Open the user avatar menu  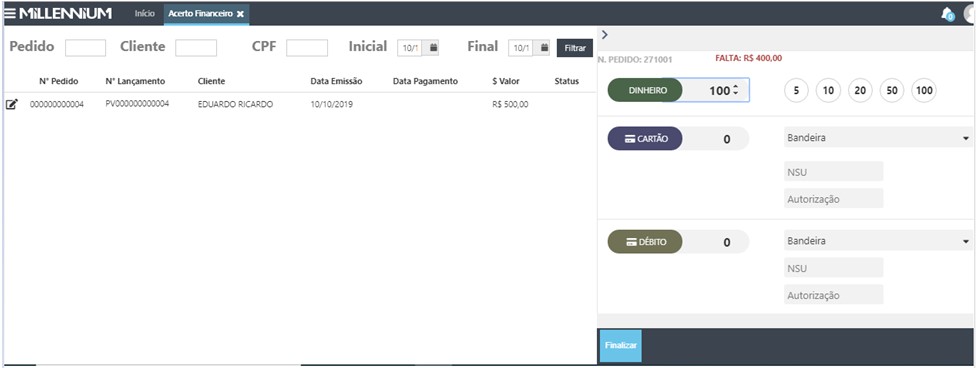pyautogui.click(x=970, y=13)
